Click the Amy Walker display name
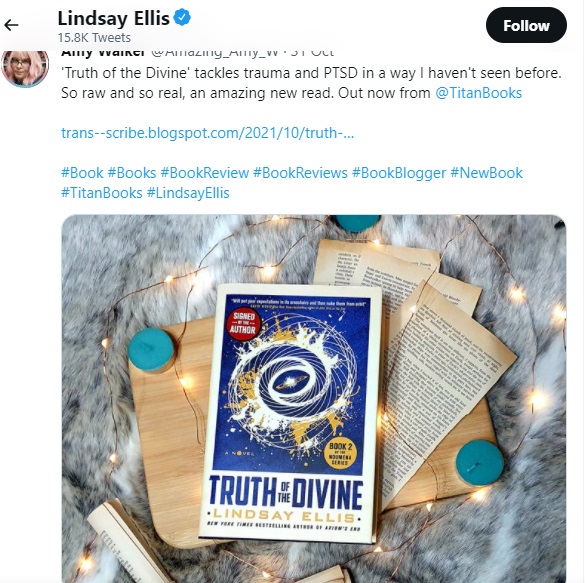This screenshot has height=583, width=585. coord(103,53)
